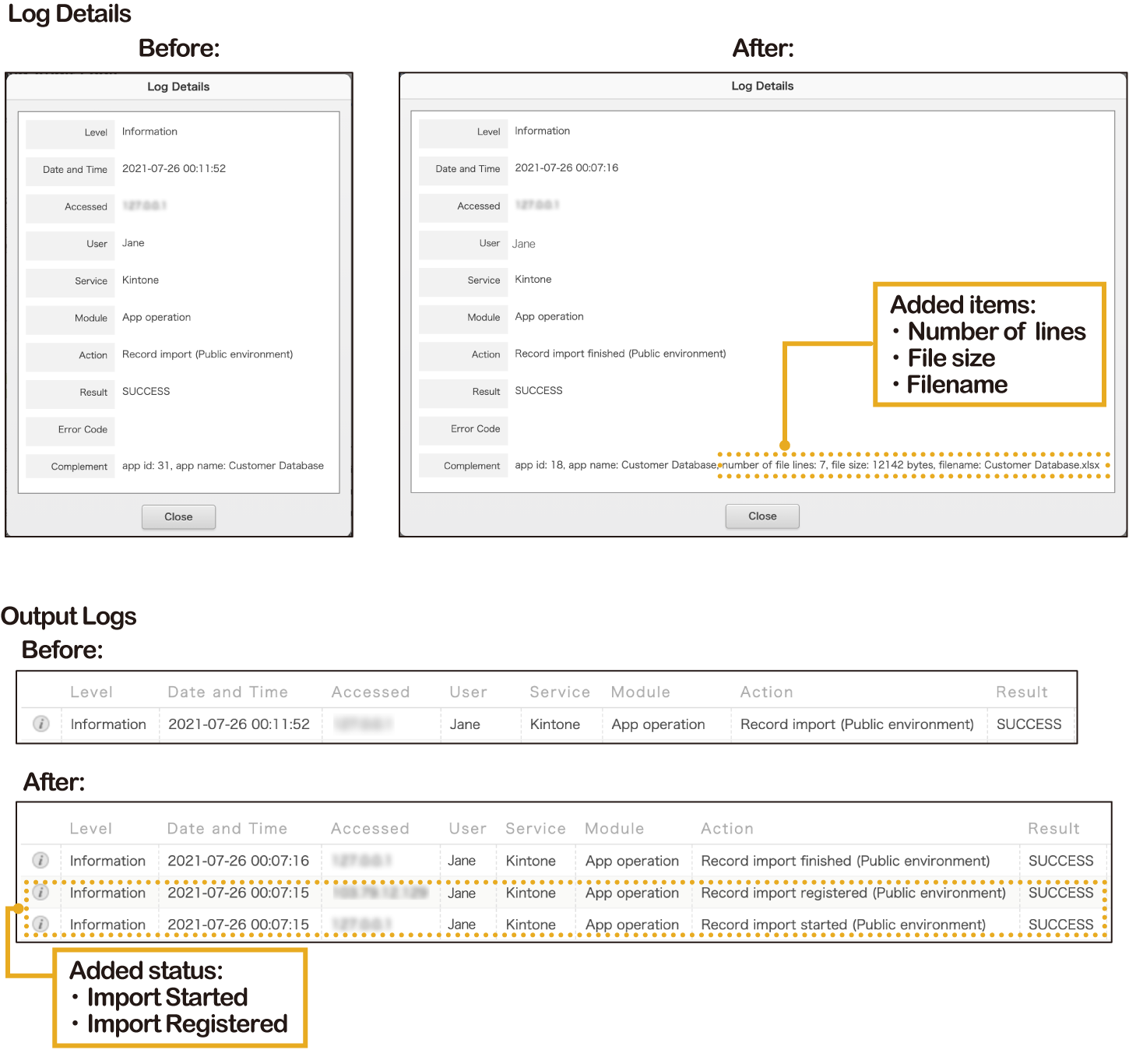Click Date and Time header in single-row table
This screenshot has height=1064, width=1129.
227,692
